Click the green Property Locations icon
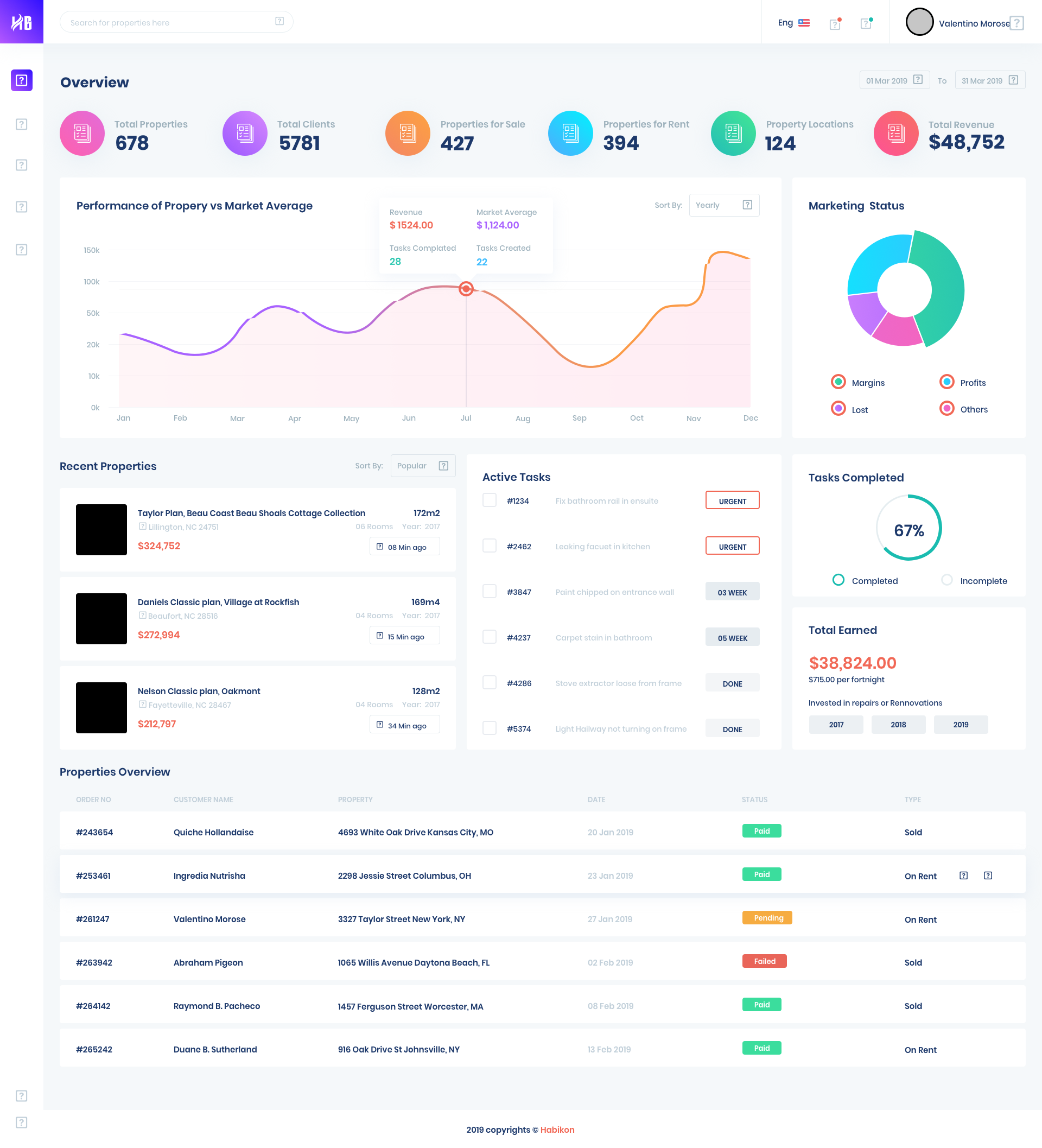Image resolution: width=1042 pixels, height=1148 pixels. click(x=733, y=133)
